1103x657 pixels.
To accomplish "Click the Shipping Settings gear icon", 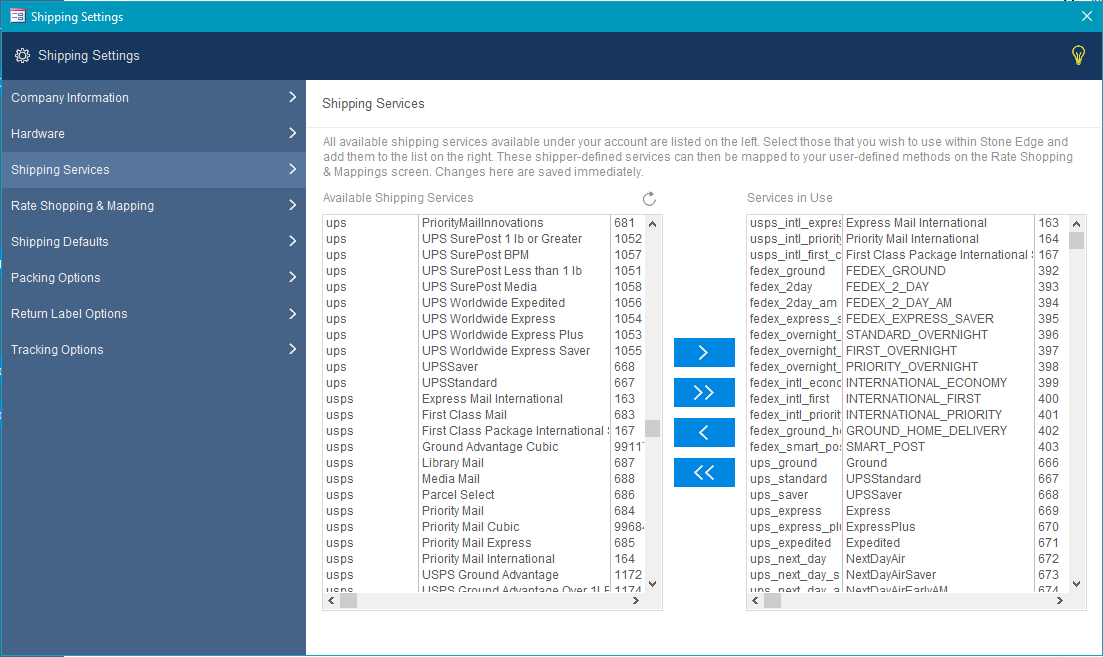I will [x=23, y=56].
